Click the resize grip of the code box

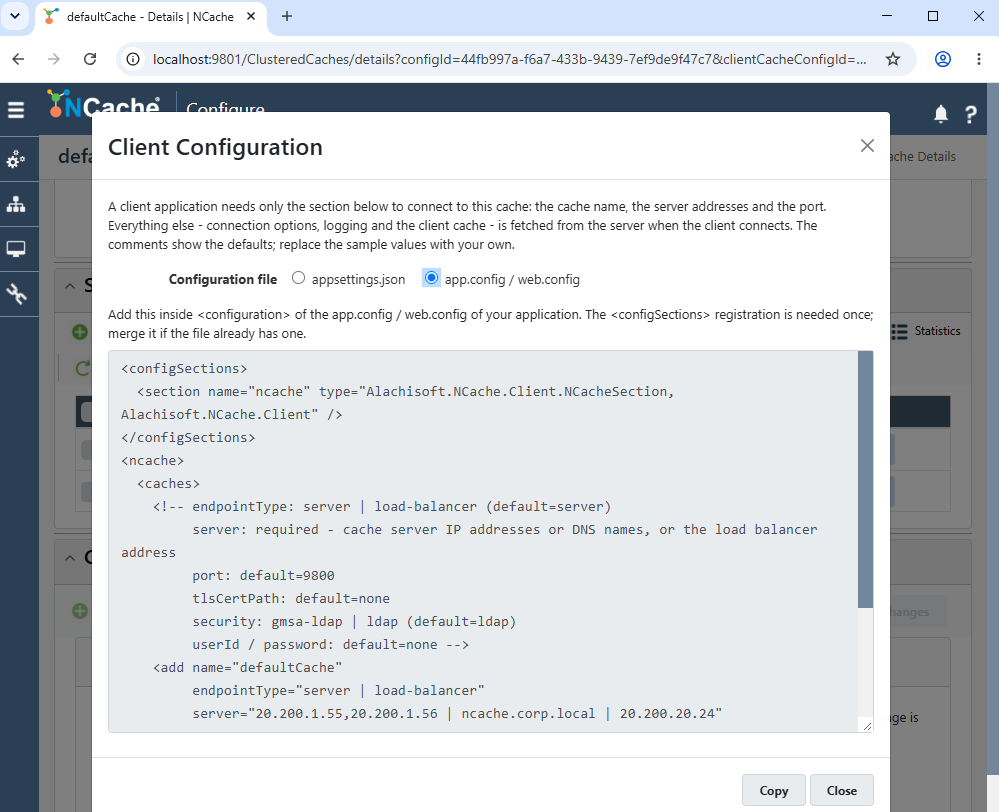click(x=867, y=726)
